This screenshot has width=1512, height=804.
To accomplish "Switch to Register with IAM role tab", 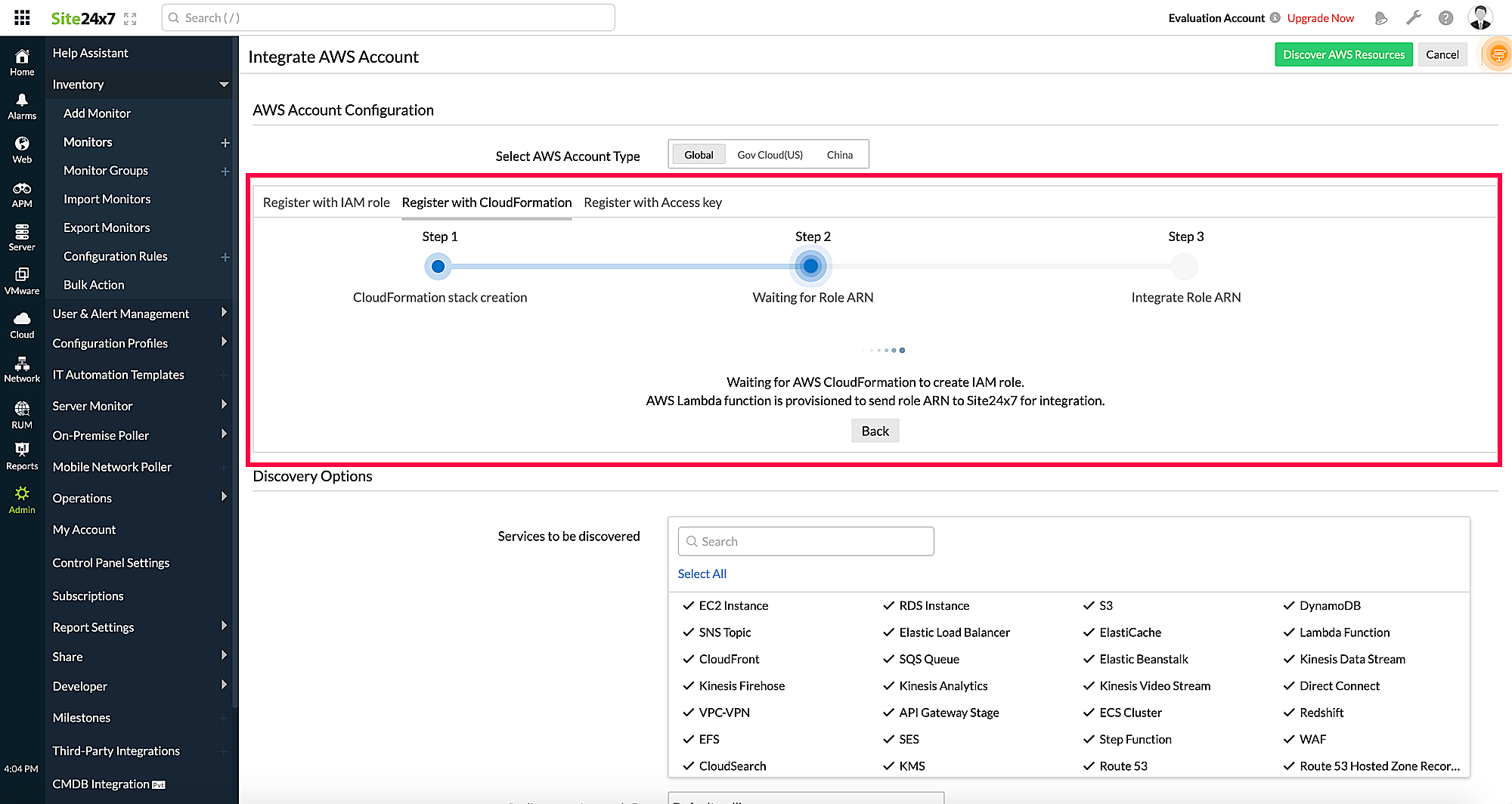I will (326, 203).
